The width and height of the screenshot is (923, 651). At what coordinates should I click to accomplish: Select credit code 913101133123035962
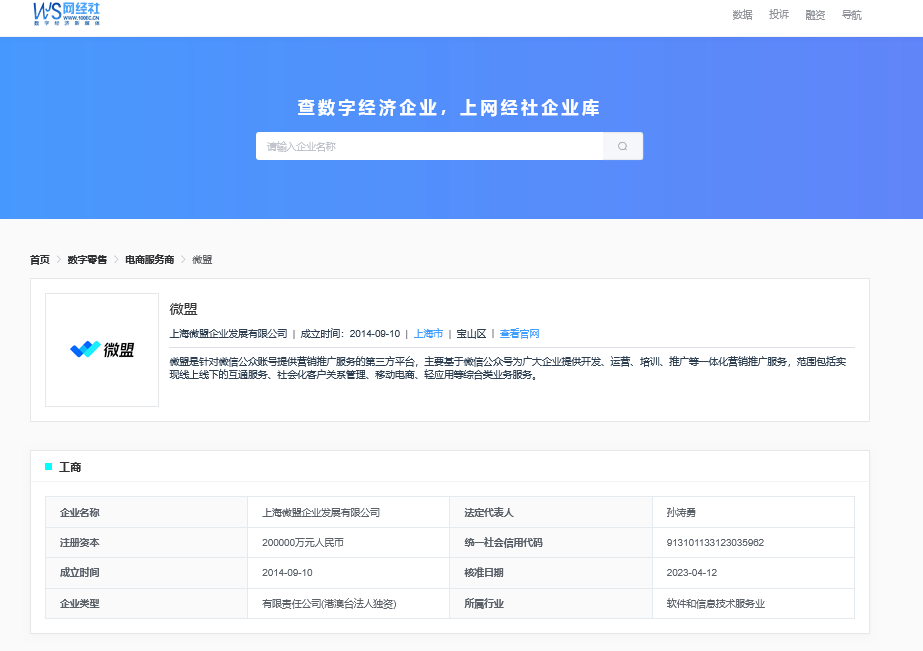(715, 543)
